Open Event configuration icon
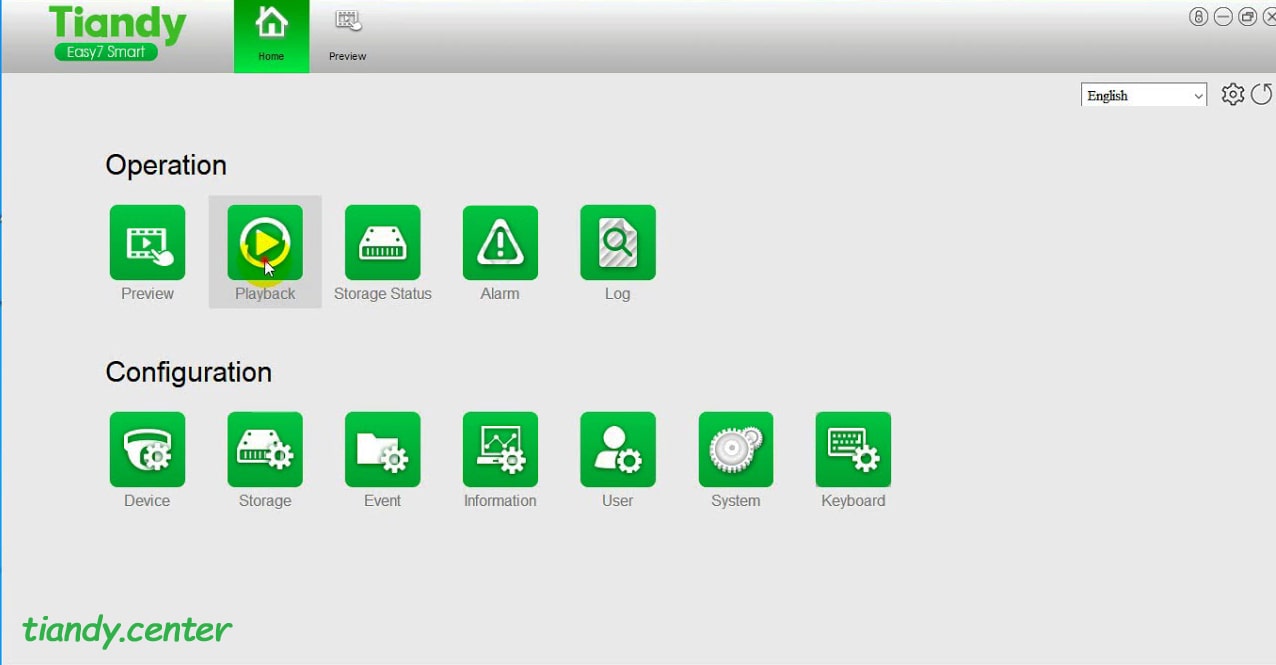 pyautogui.click(x=382, y=449)
